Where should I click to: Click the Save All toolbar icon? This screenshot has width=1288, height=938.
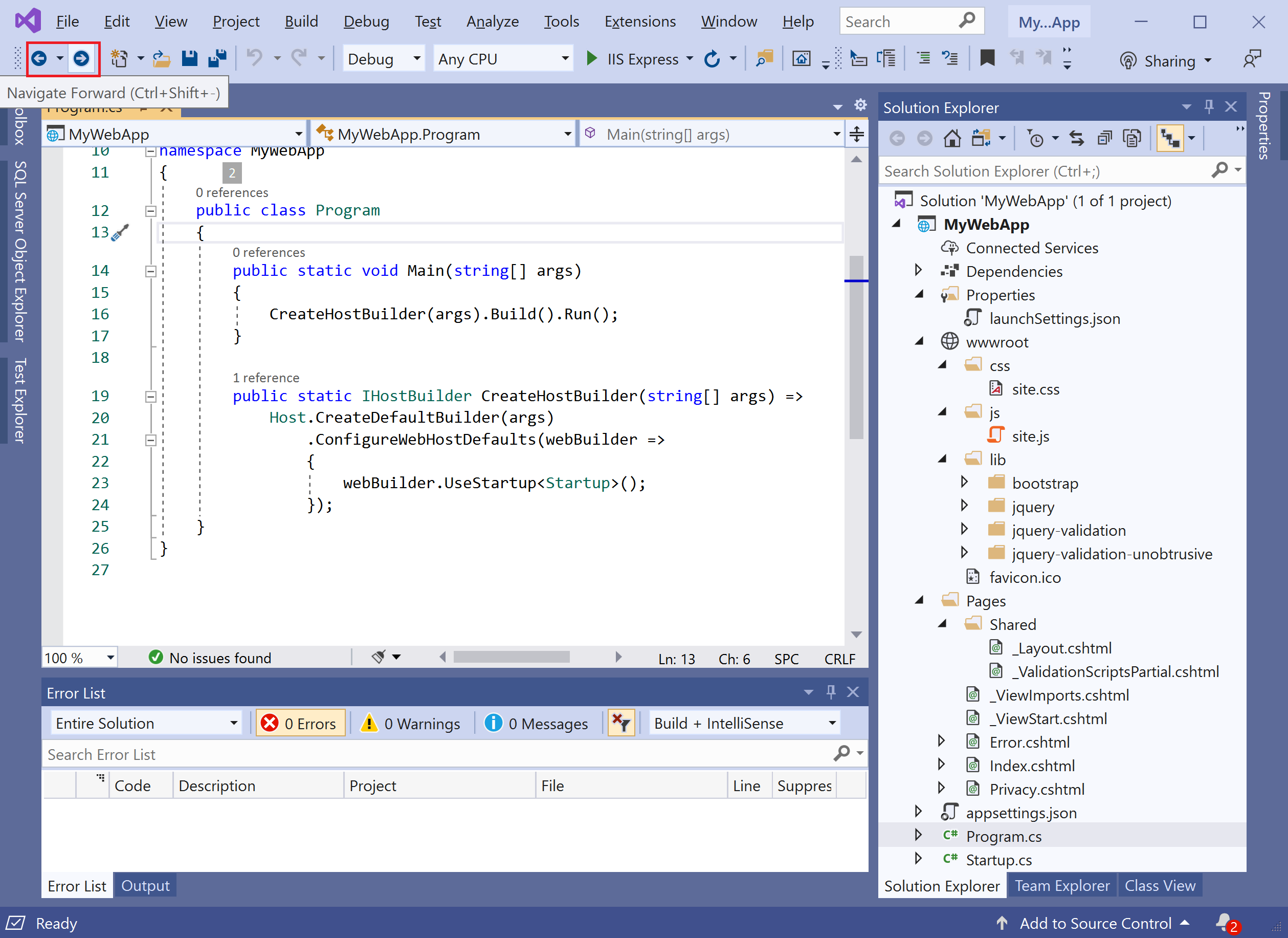pos(217,58)
